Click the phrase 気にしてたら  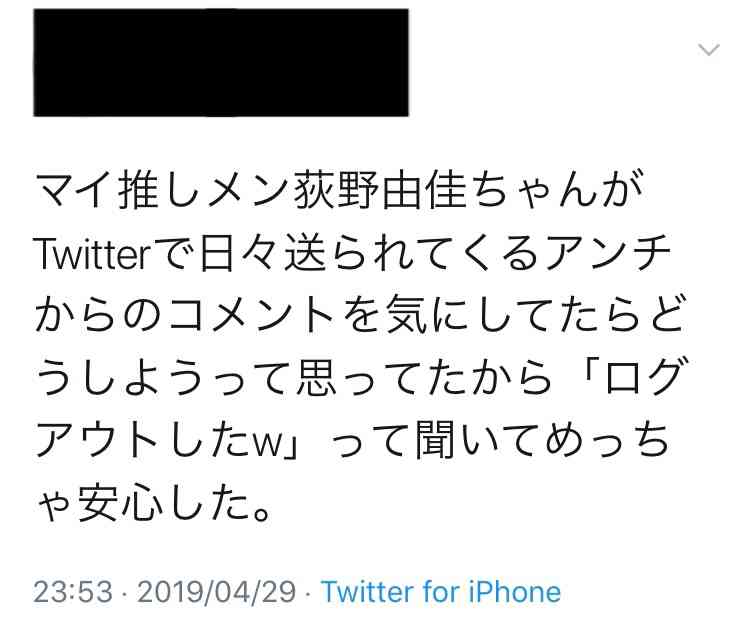(513, 315)
